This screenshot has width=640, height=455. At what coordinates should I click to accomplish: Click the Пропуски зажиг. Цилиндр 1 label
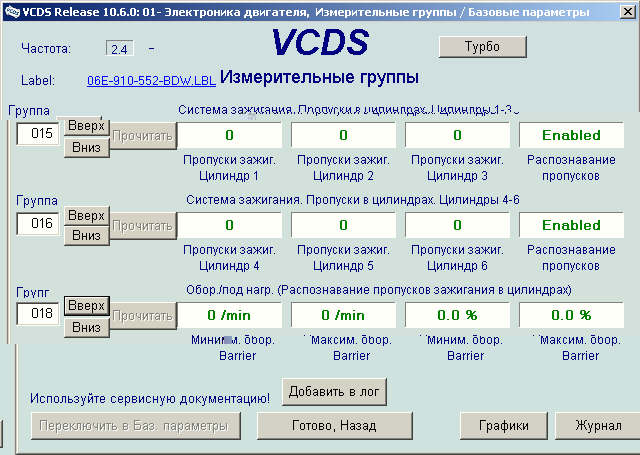click(x=229, y=168)
